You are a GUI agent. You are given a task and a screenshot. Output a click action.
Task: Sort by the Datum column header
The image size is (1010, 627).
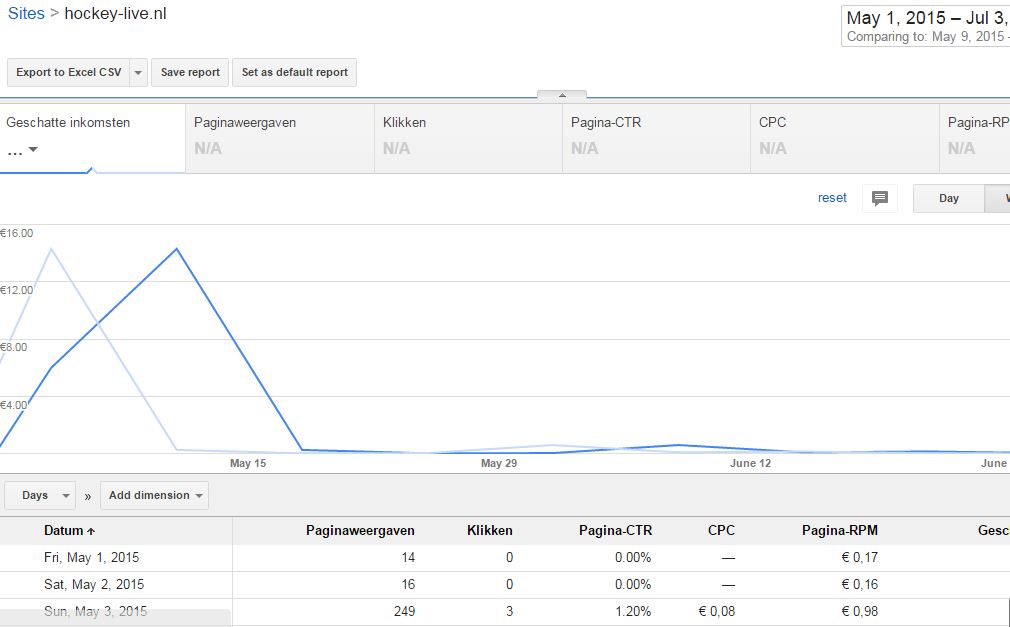point(69,531)
